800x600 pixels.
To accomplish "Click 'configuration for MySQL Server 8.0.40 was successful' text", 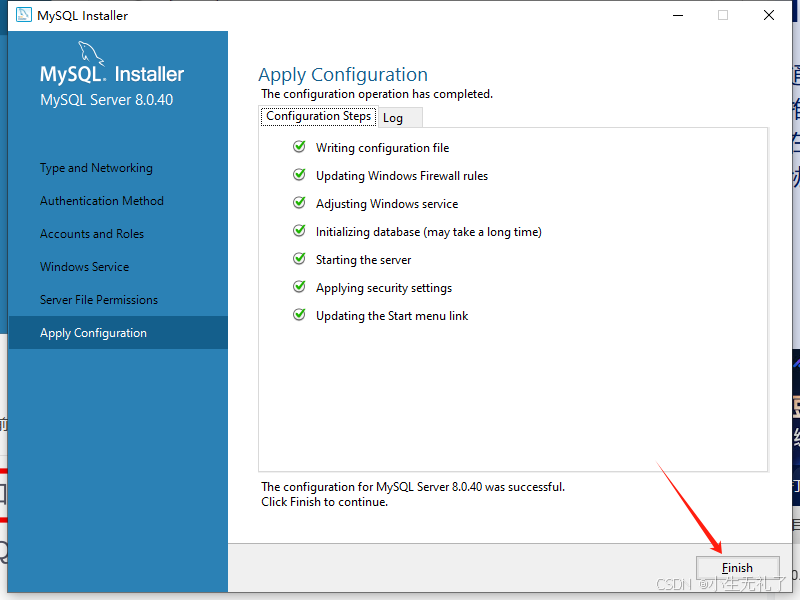I will click(423, 487).
